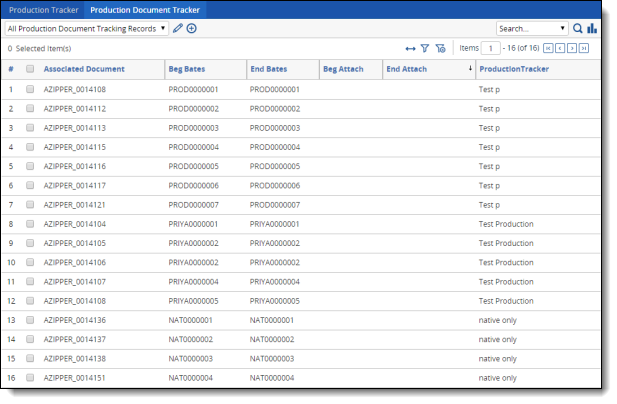Click Beg Bates cell PRIYA0000001
Image resolution: width=617 pixels, height=404 pixels.
point(193,224)
